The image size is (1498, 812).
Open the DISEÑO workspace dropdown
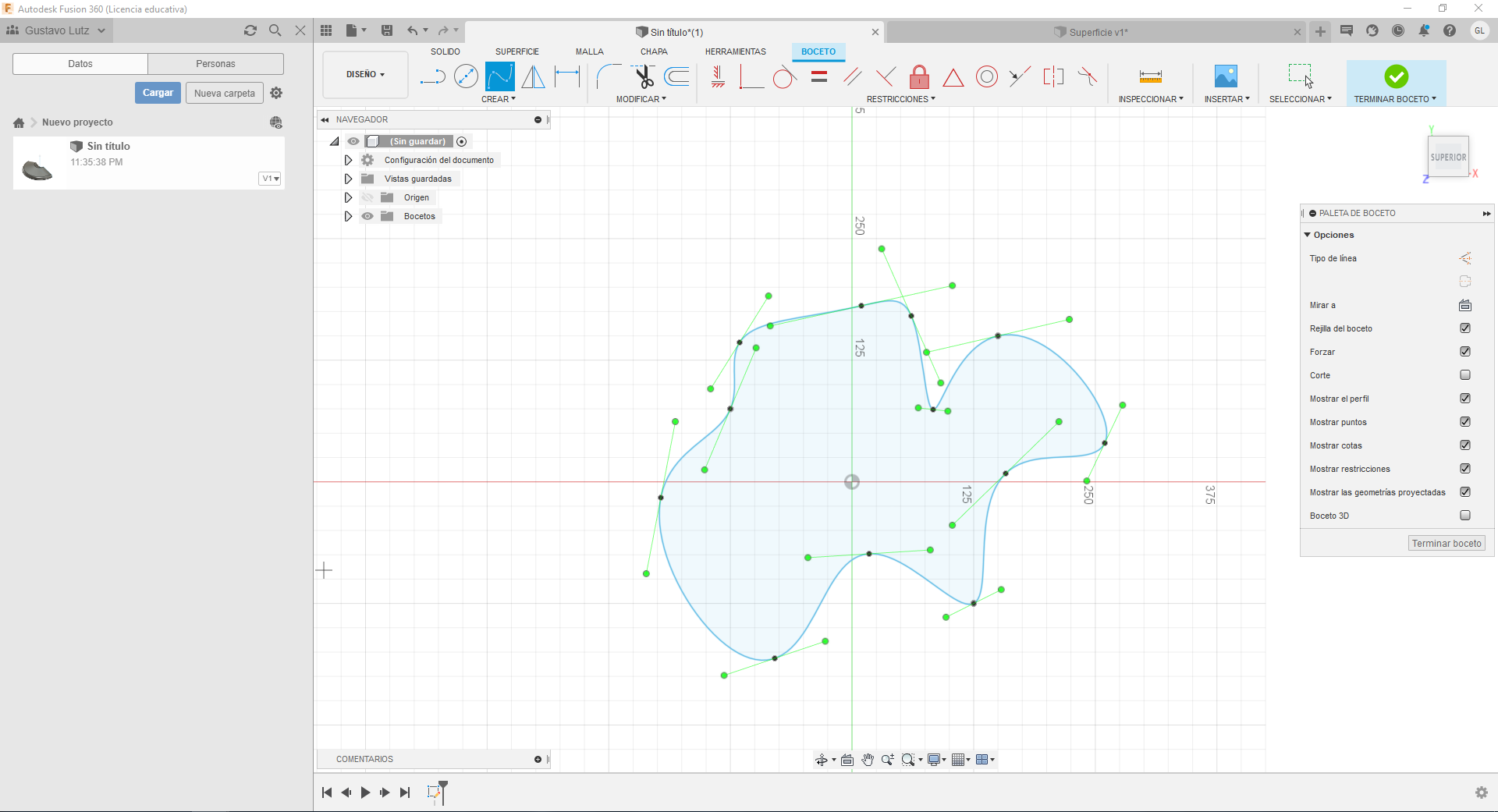(365, 74)
